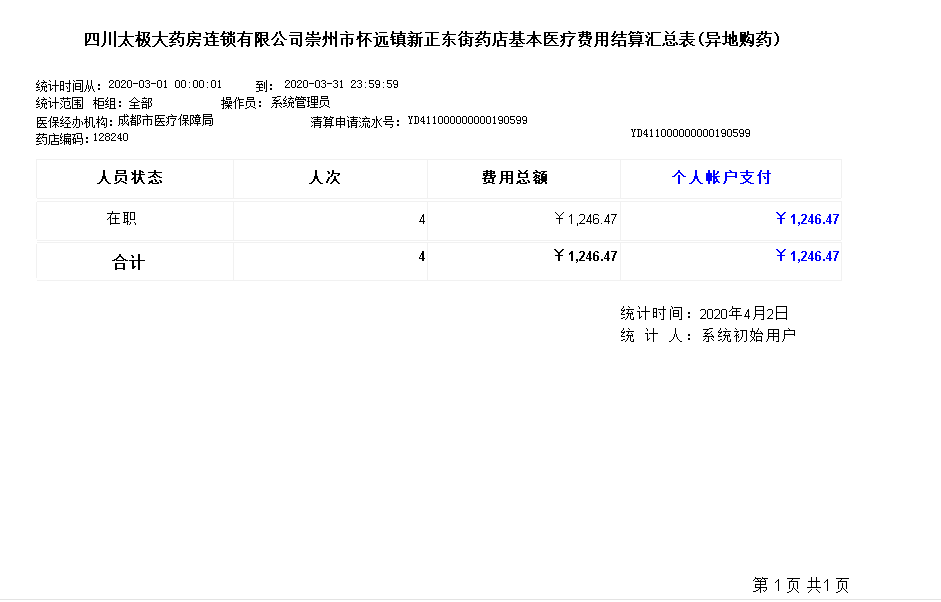Select the end time 2020-03-31 23:59:59
Image resolution: width=941 pixels, height=602 pixels.
(x=341, y=85)
